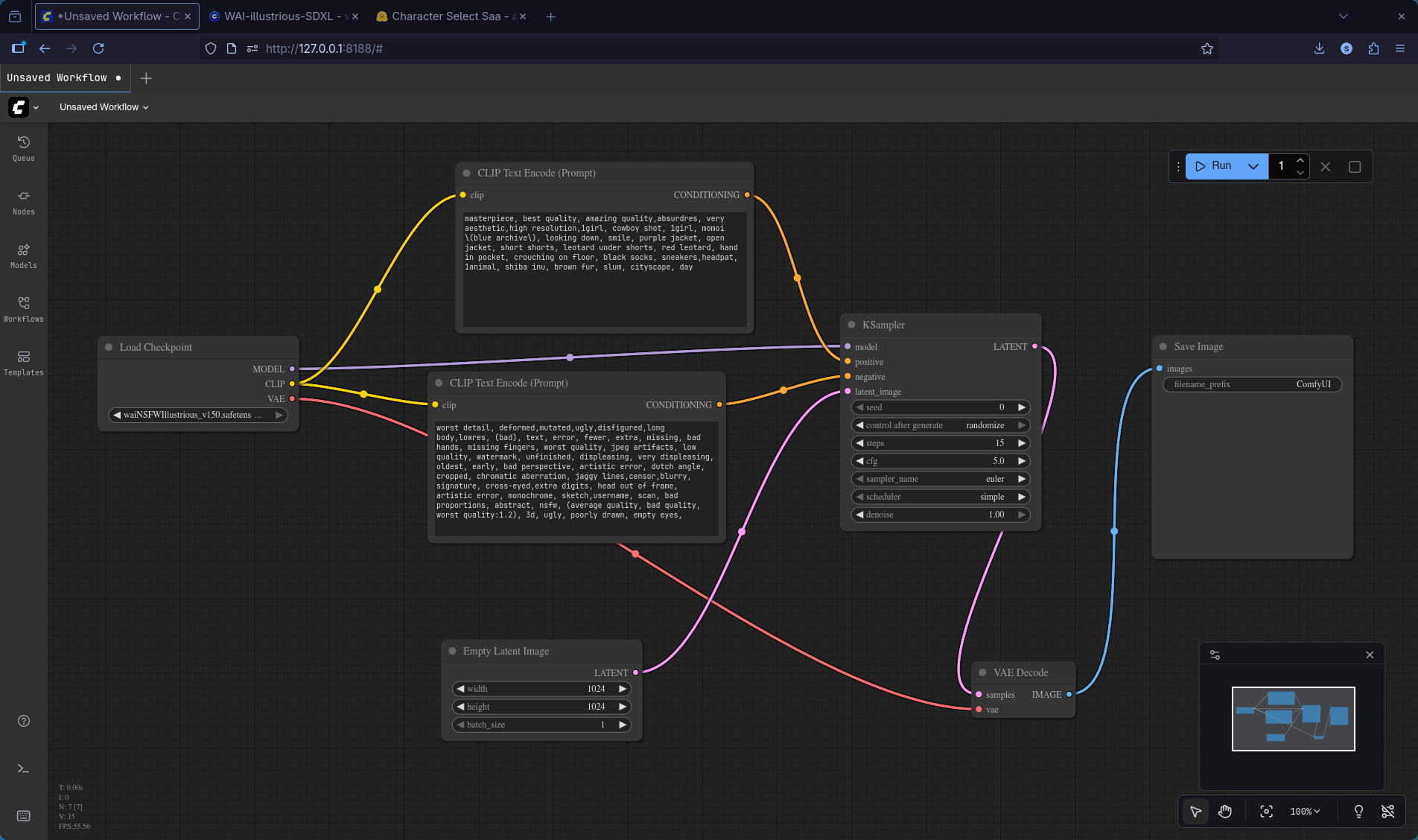Toggle the Save Image node collapse dot

[1163, 346]
